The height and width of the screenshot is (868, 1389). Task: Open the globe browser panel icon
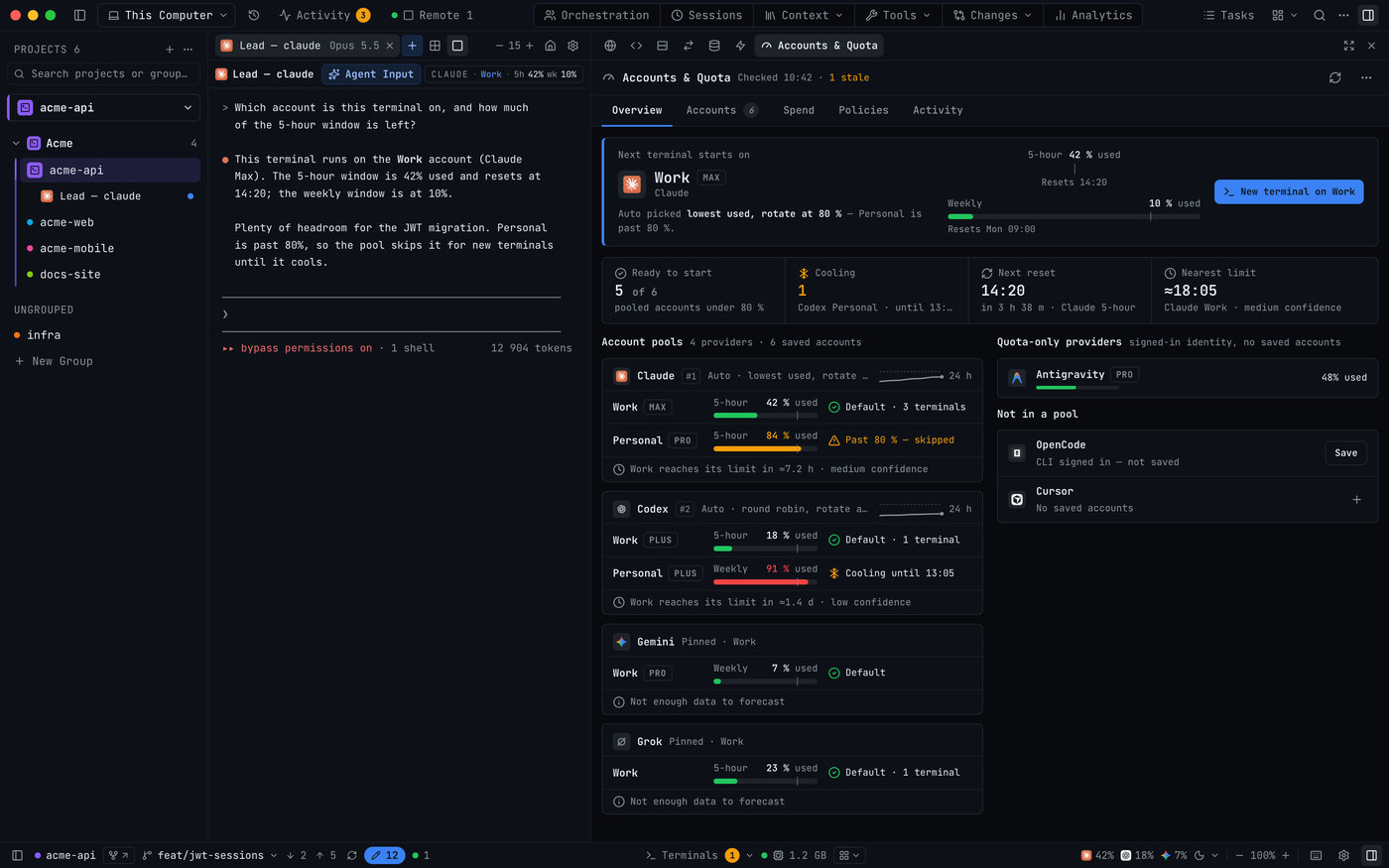(x=610, y=46)
